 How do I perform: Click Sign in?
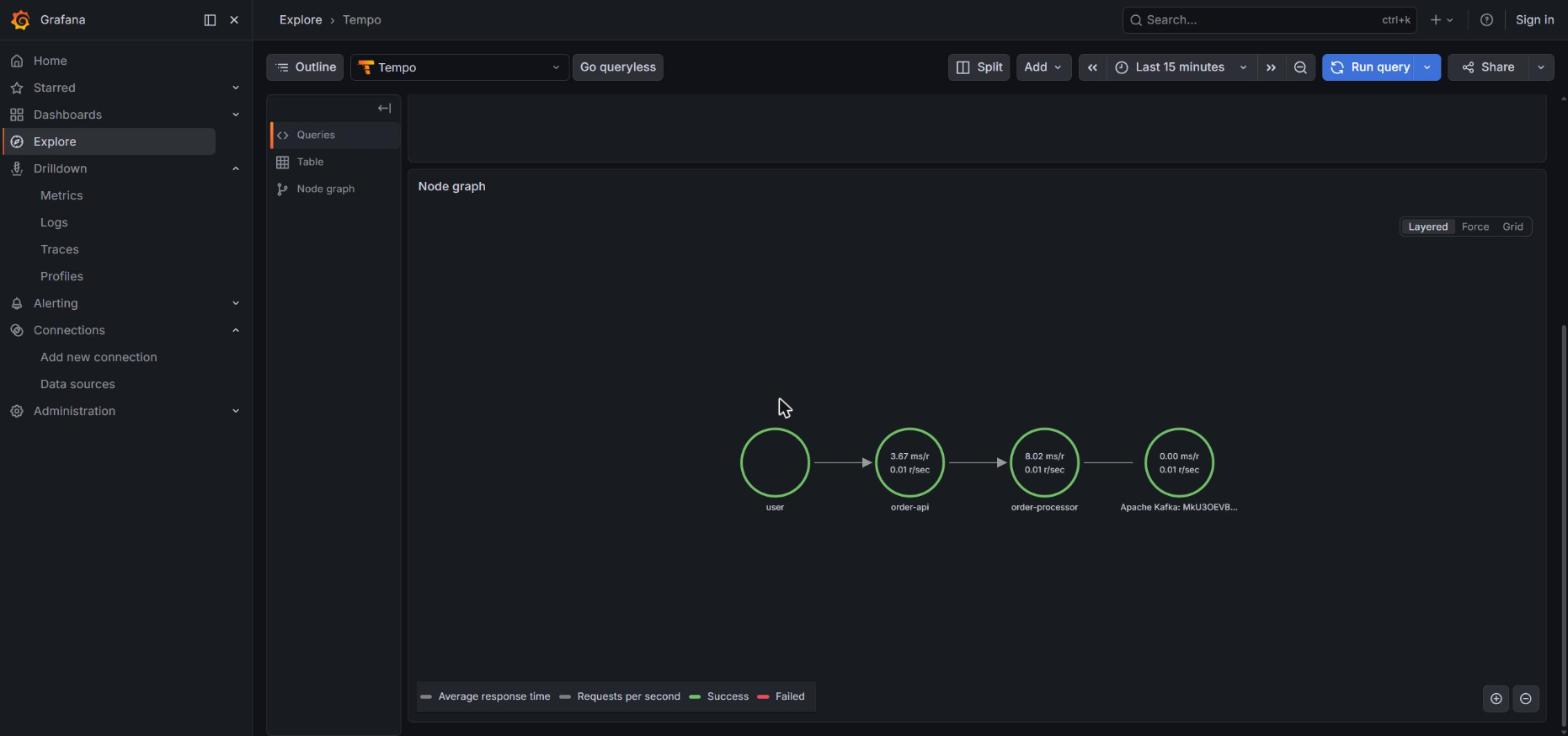coord(1534,20)
